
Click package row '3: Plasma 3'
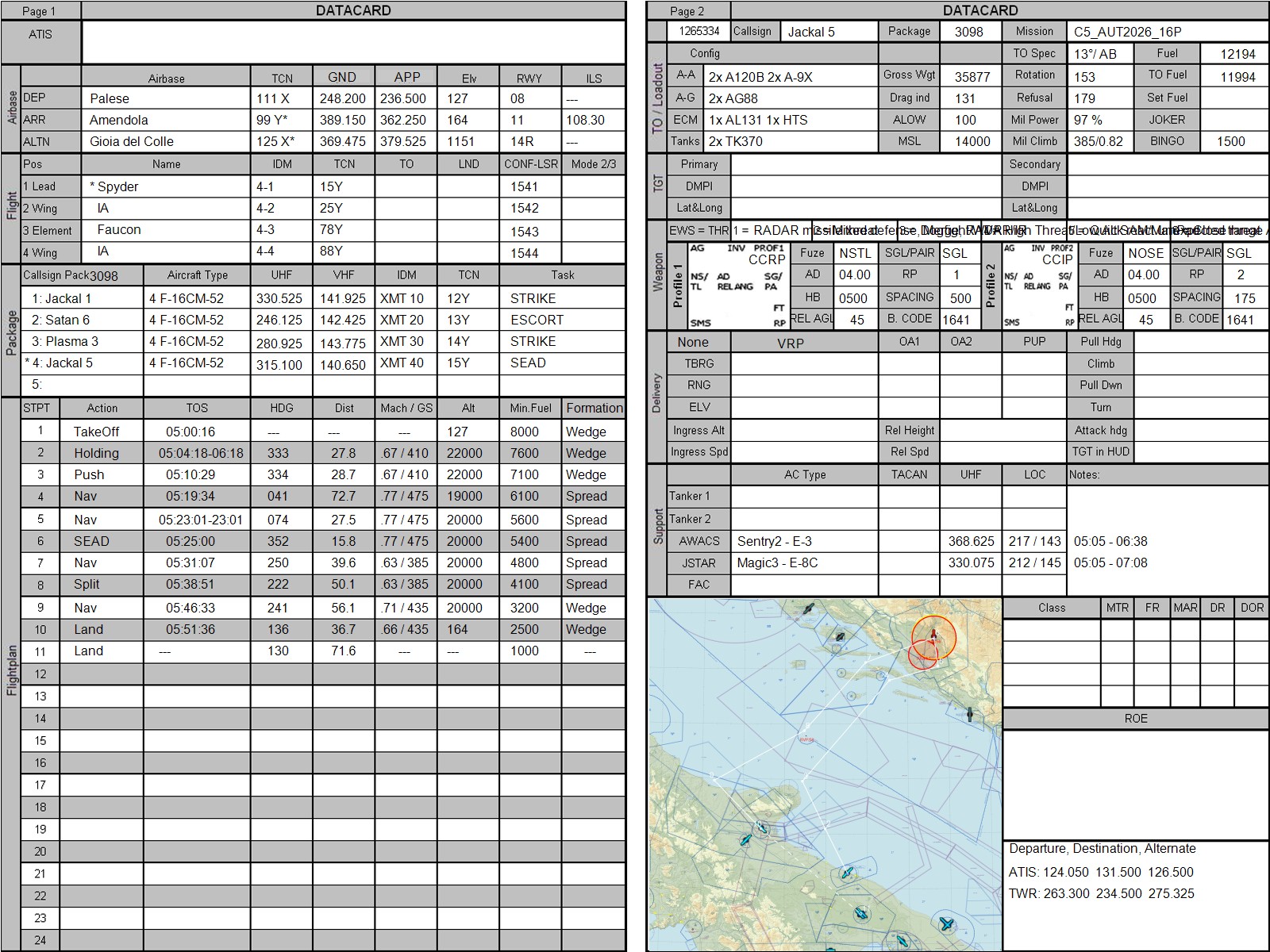point(82,341)
